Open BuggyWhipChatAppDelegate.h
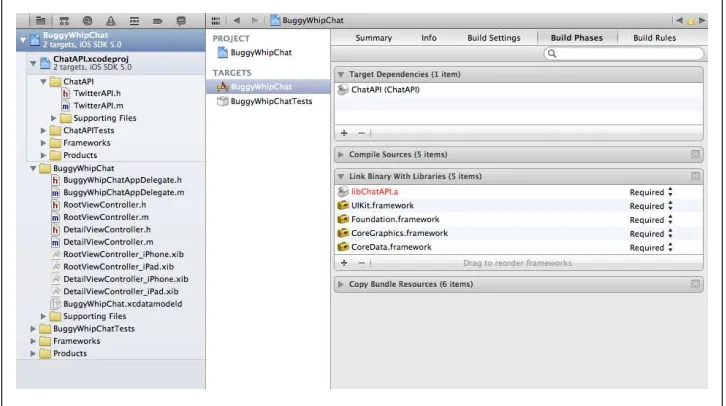Viewport: 726px width, 406px height. (122, 180)
